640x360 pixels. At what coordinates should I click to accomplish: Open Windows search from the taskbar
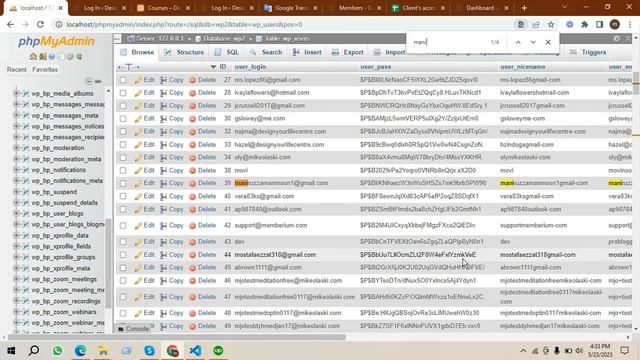[34, 351]
